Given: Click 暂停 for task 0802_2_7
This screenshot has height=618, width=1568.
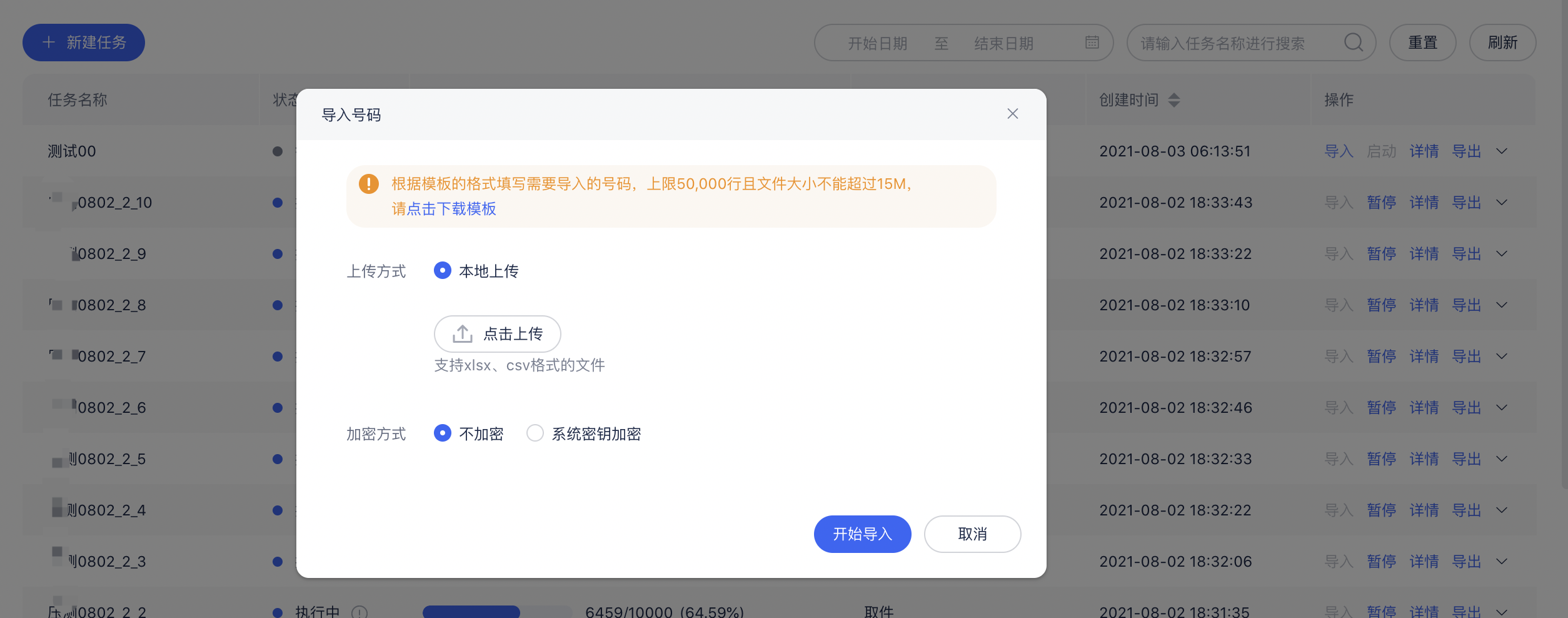Looking at the screenshot, I should [1381, 357].
